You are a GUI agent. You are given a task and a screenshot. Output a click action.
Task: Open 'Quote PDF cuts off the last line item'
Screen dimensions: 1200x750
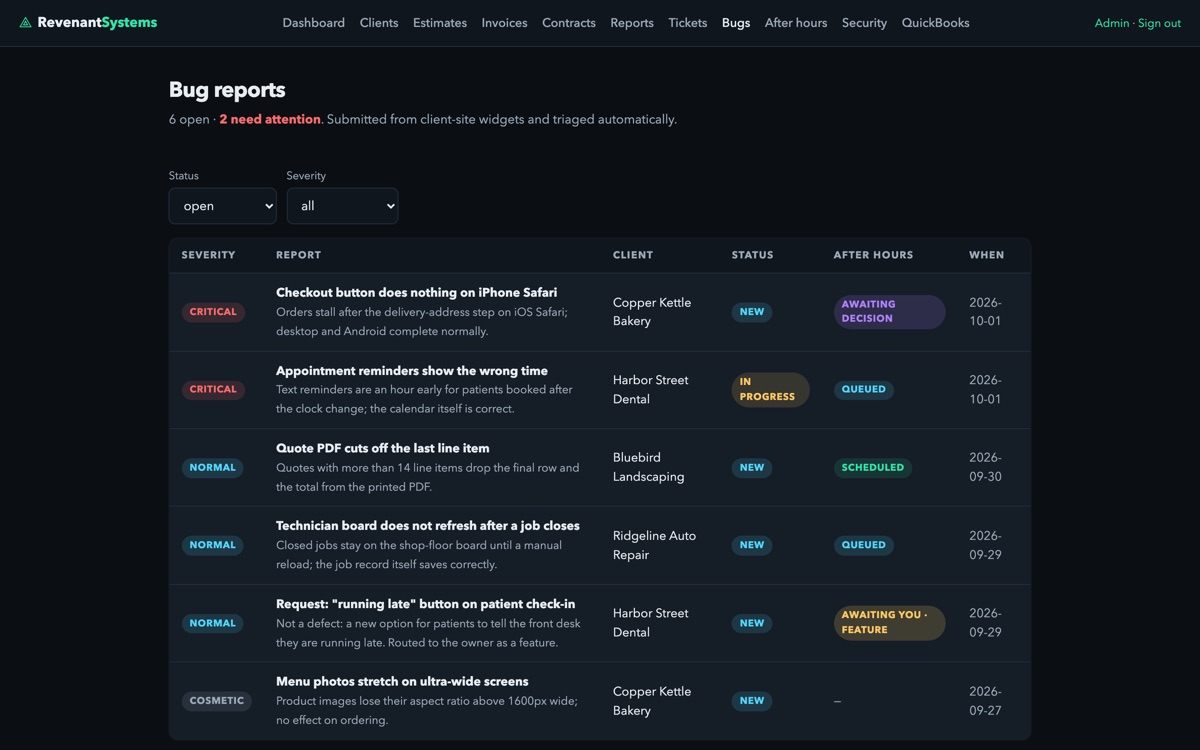[x=383, y=448]
